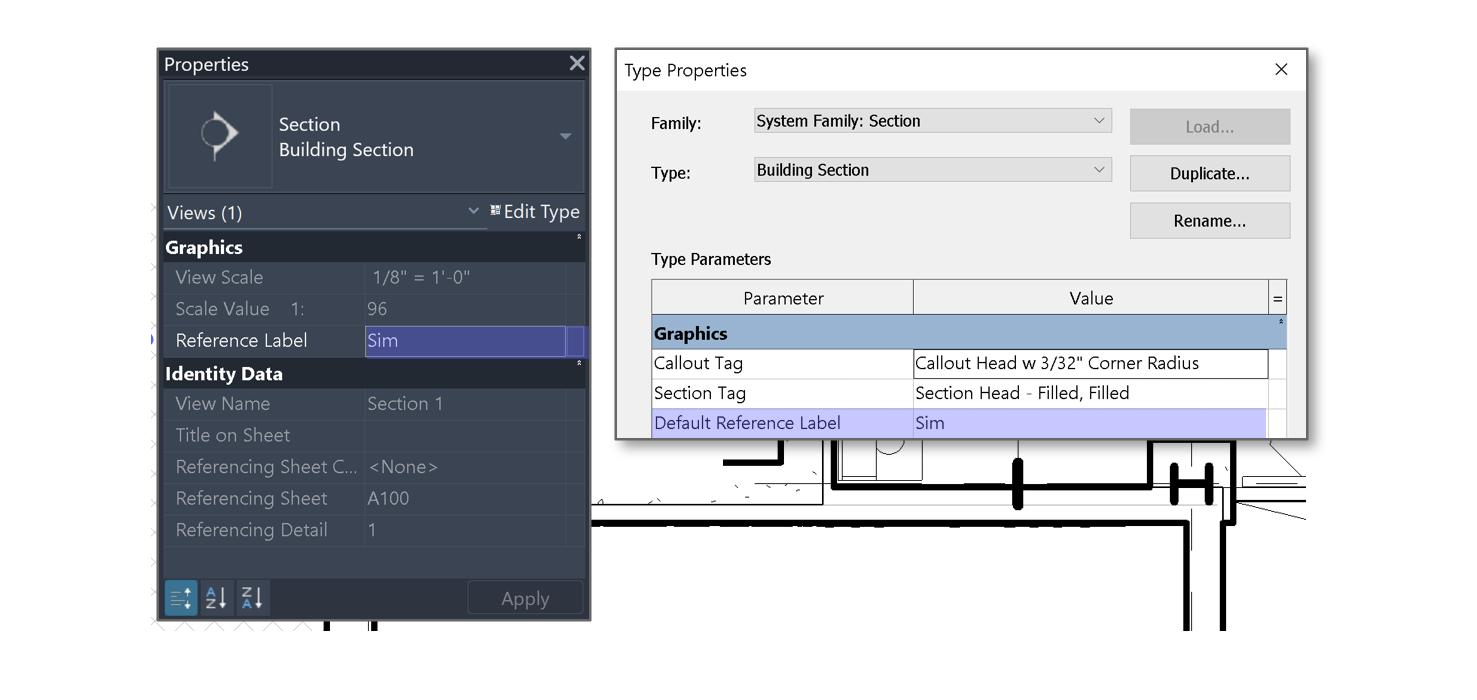
Task: Toggle the equals column header in Type Parameters
Action: pos(1277,297)
